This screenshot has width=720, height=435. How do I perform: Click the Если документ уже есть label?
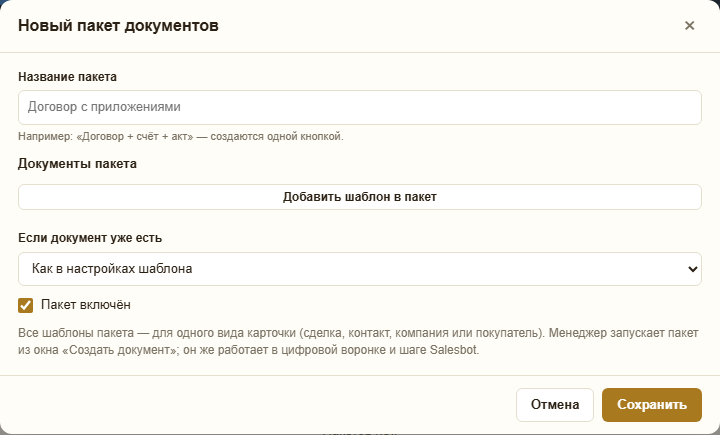(90, 238)
